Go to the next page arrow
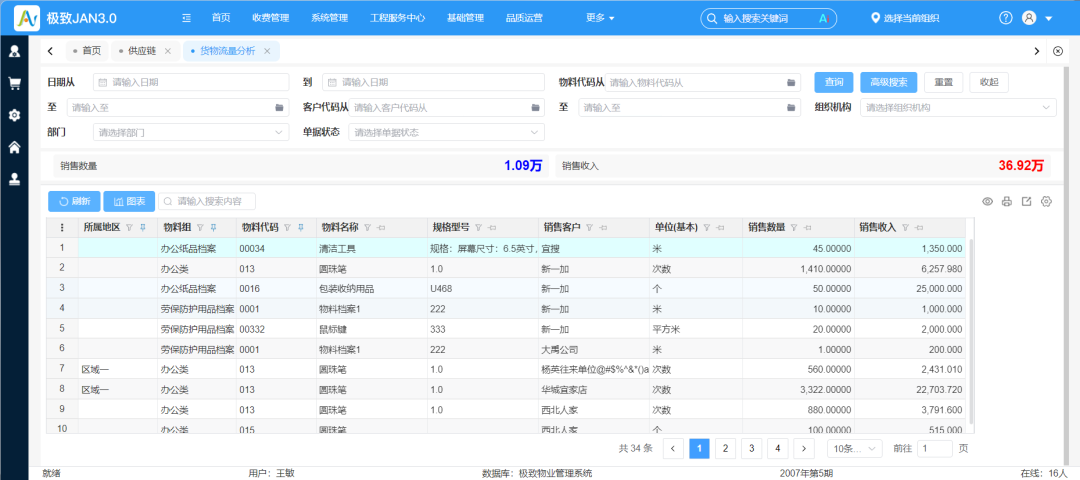1080x480 pixels. click(x=804, y=448)
